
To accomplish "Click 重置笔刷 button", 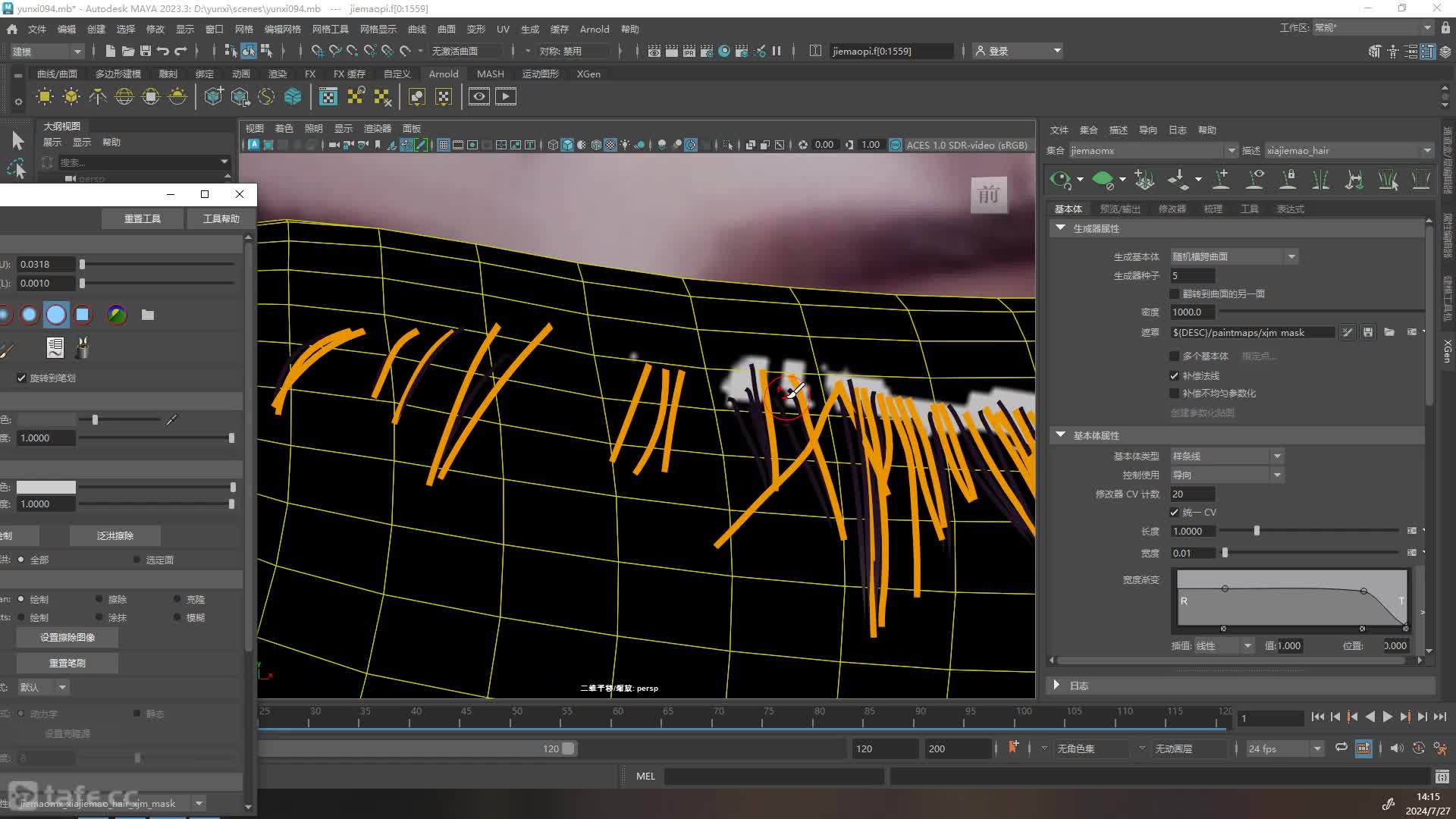I will click(x=67, y=663).
